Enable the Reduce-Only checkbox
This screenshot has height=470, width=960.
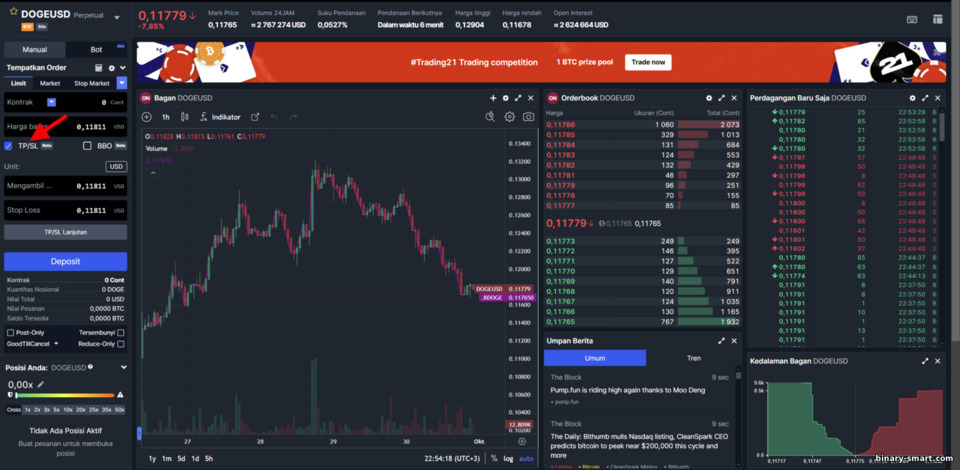click(121, 344)
